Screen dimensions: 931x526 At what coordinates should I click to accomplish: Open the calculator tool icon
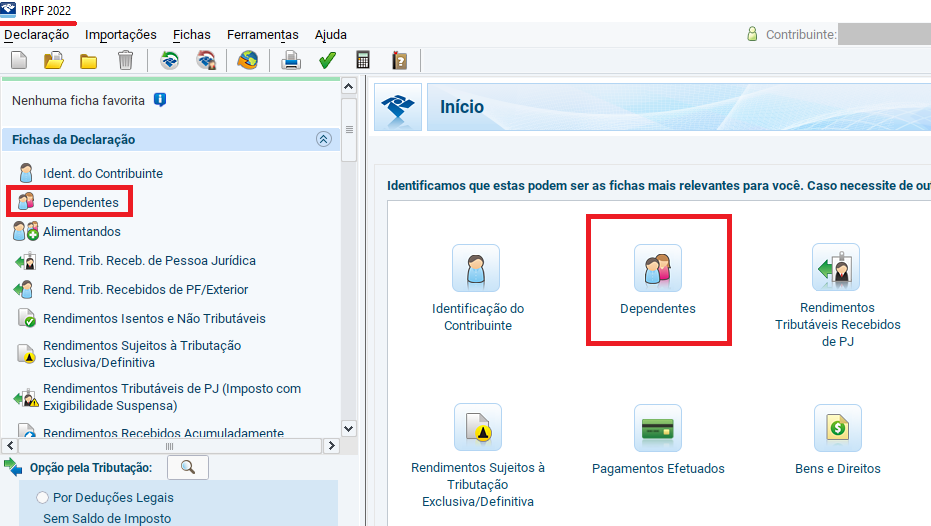[x=363, y=61]
